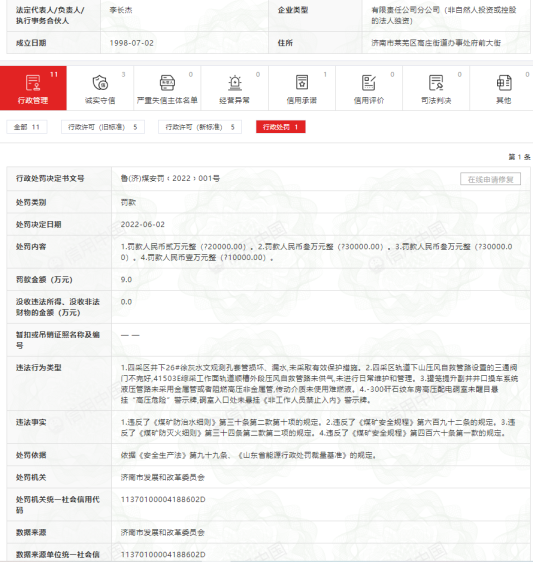Click the 信用承诺 tab label
The height and width of the screenshot is (563, 534).
302,101
